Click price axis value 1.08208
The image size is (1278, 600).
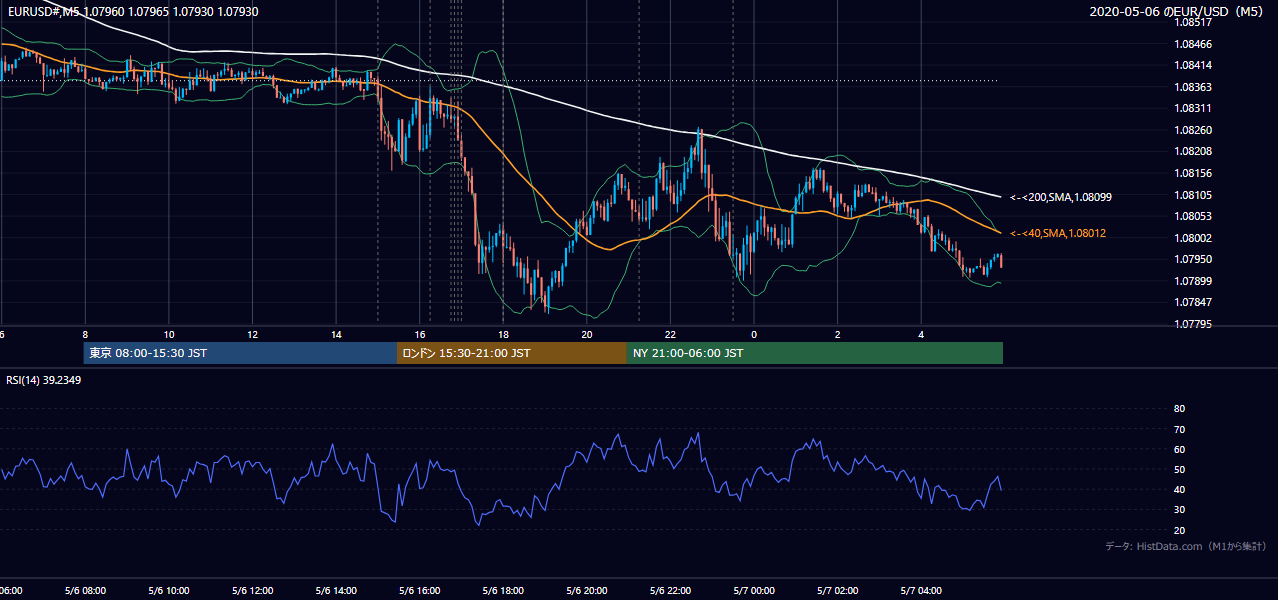[x=1193, y=151]
